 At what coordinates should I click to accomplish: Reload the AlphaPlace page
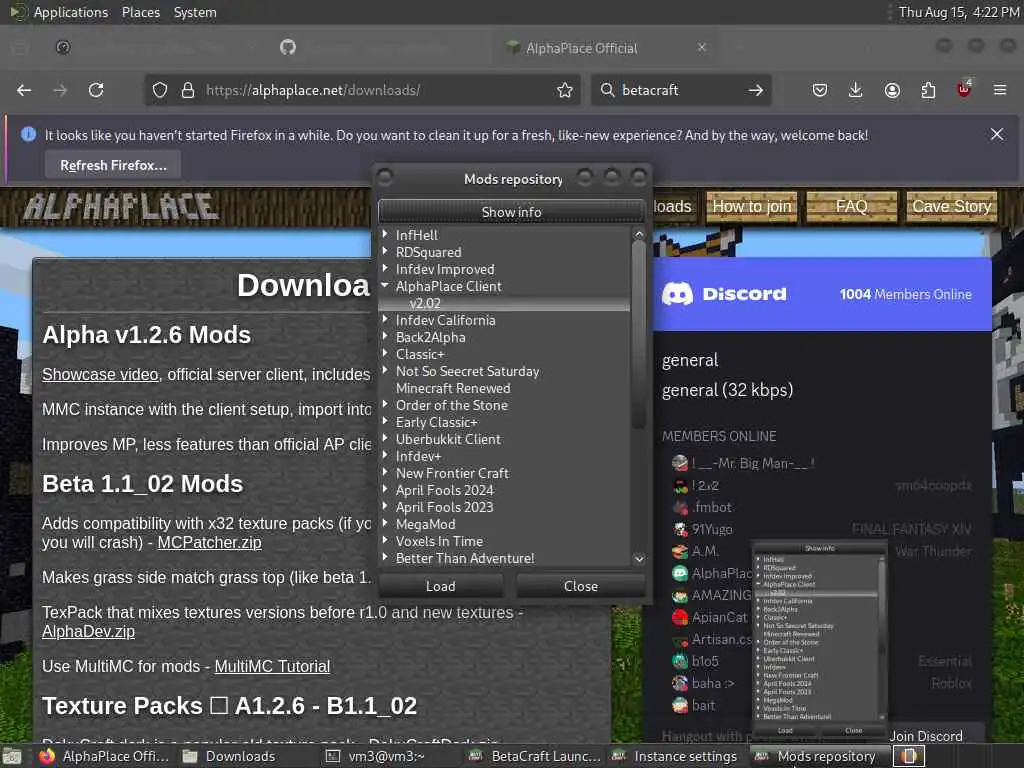[x=96, y=90]
